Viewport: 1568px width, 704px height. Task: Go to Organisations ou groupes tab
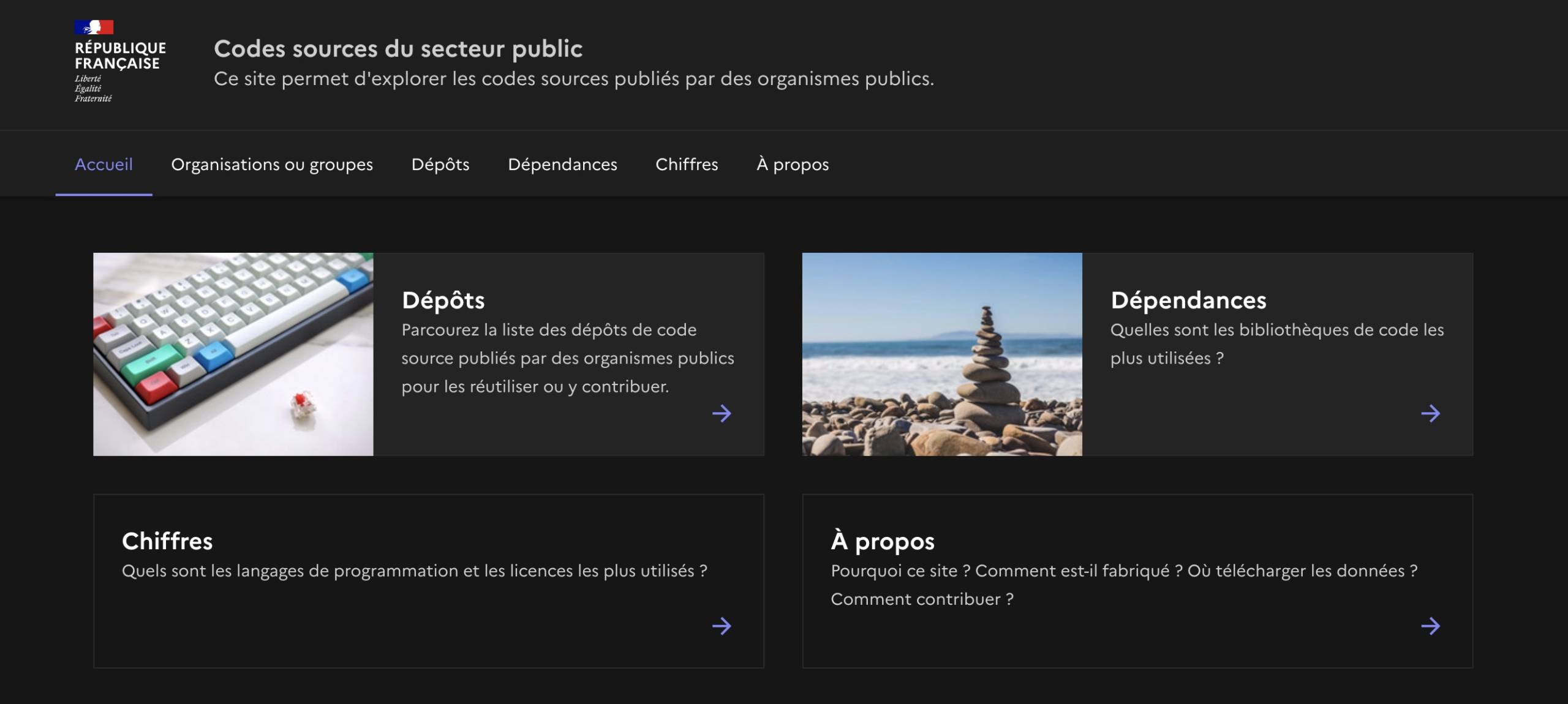tap(272, 164)
